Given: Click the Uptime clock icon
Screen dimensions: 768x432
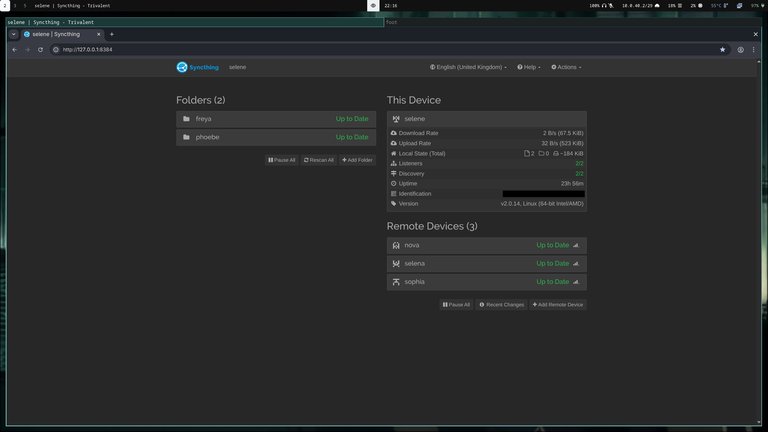Looking at the screenshot, I should 393,183.
